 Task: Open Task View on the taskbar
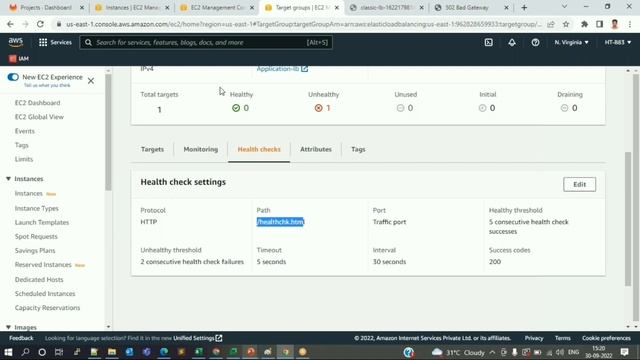tap(59, 352)
